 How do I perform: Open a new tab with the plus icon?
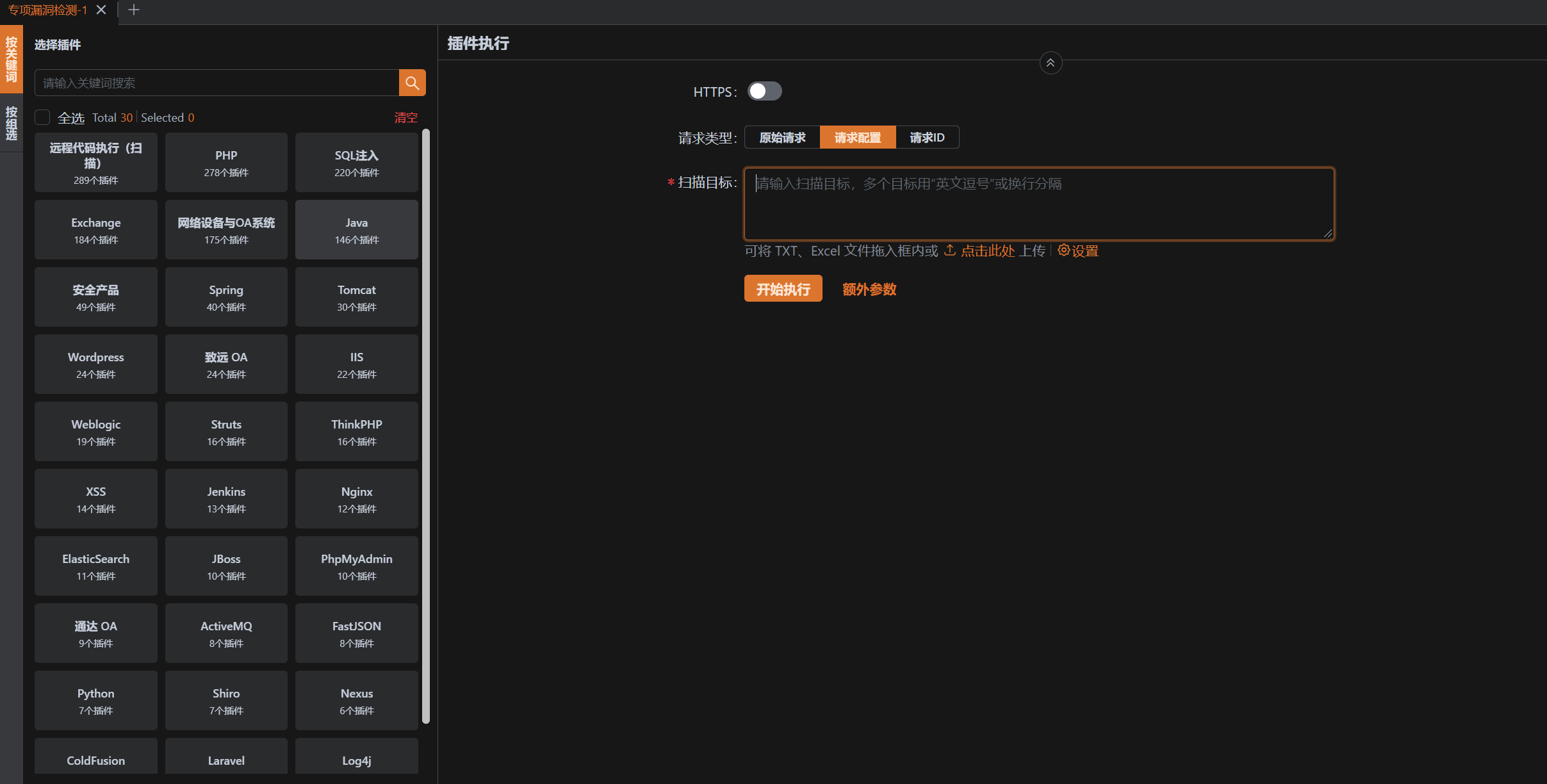pyautogui.click(x=133, y=10)
